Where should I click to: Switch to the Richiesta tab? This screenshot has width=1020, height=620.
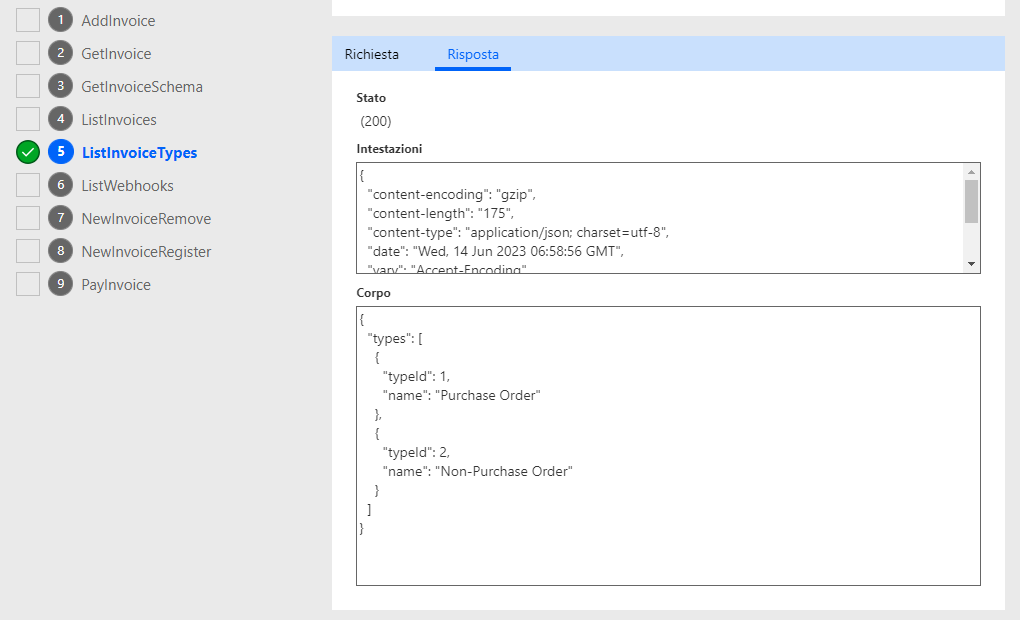click(371, 54)
